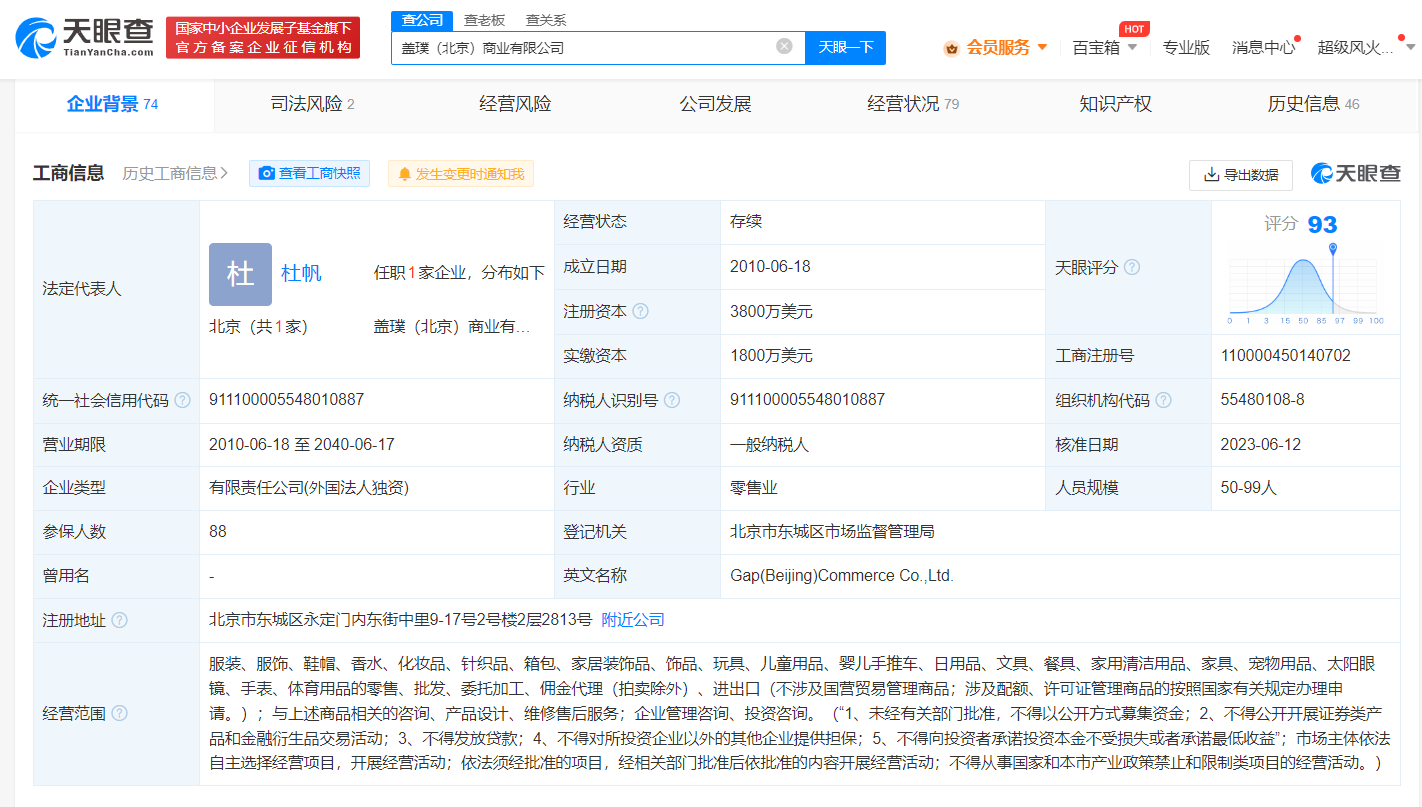Click the member crown icon
The height and width of the screenshot is (807, 1422).
[x=951, y=48]
